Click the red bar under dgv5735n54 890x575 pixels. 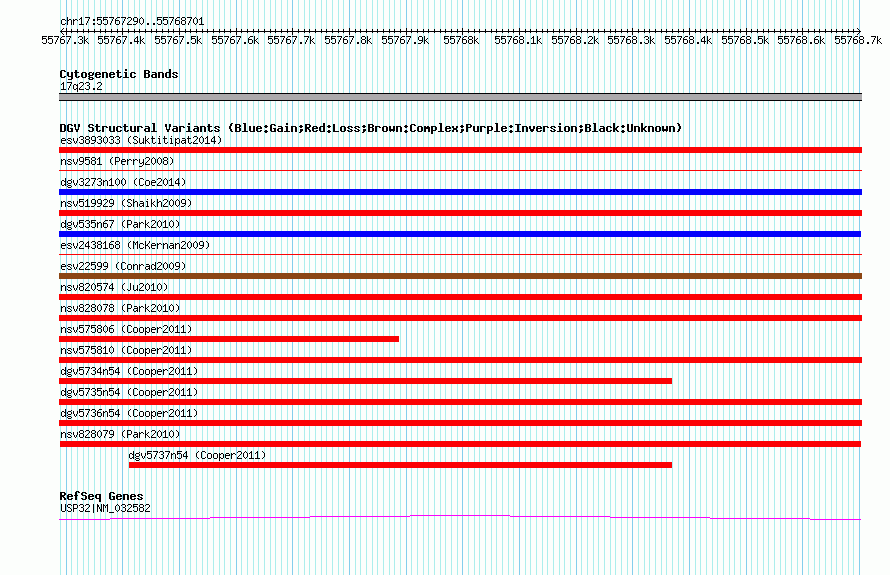coord(460,402)
